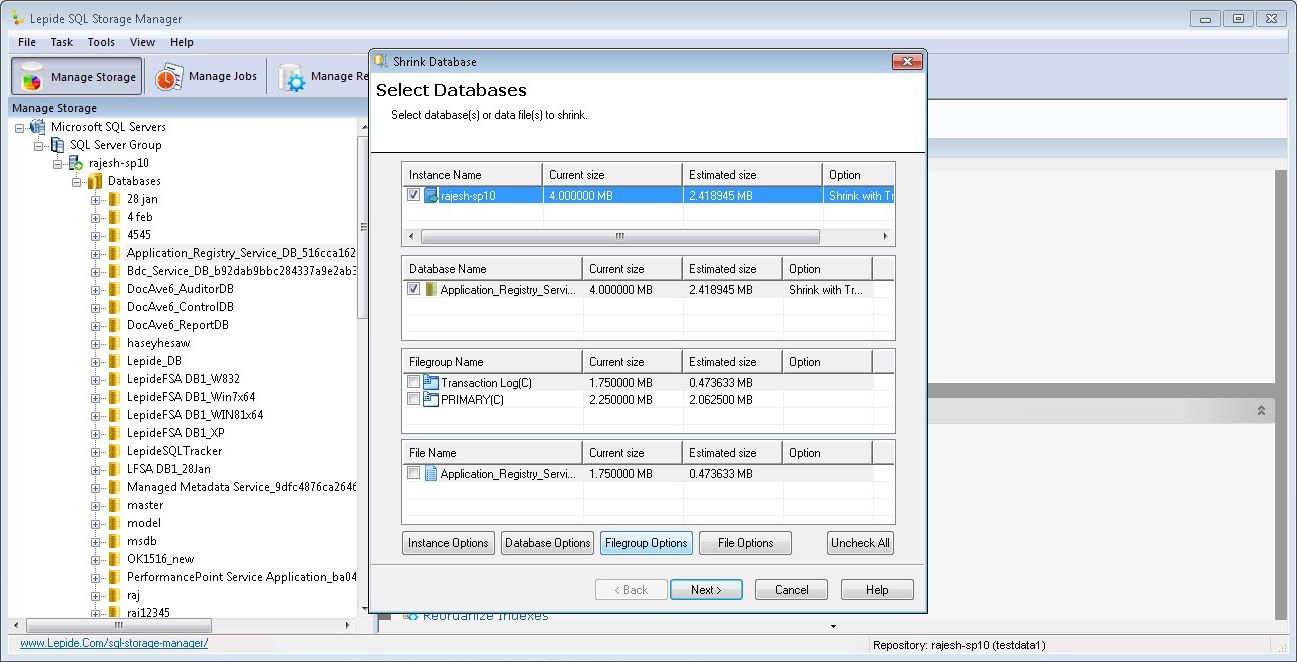Viewport: 1297px width, 662px height.
Task: Expand the DocAve6_ControlDB database node
Action: click(96, 307)
